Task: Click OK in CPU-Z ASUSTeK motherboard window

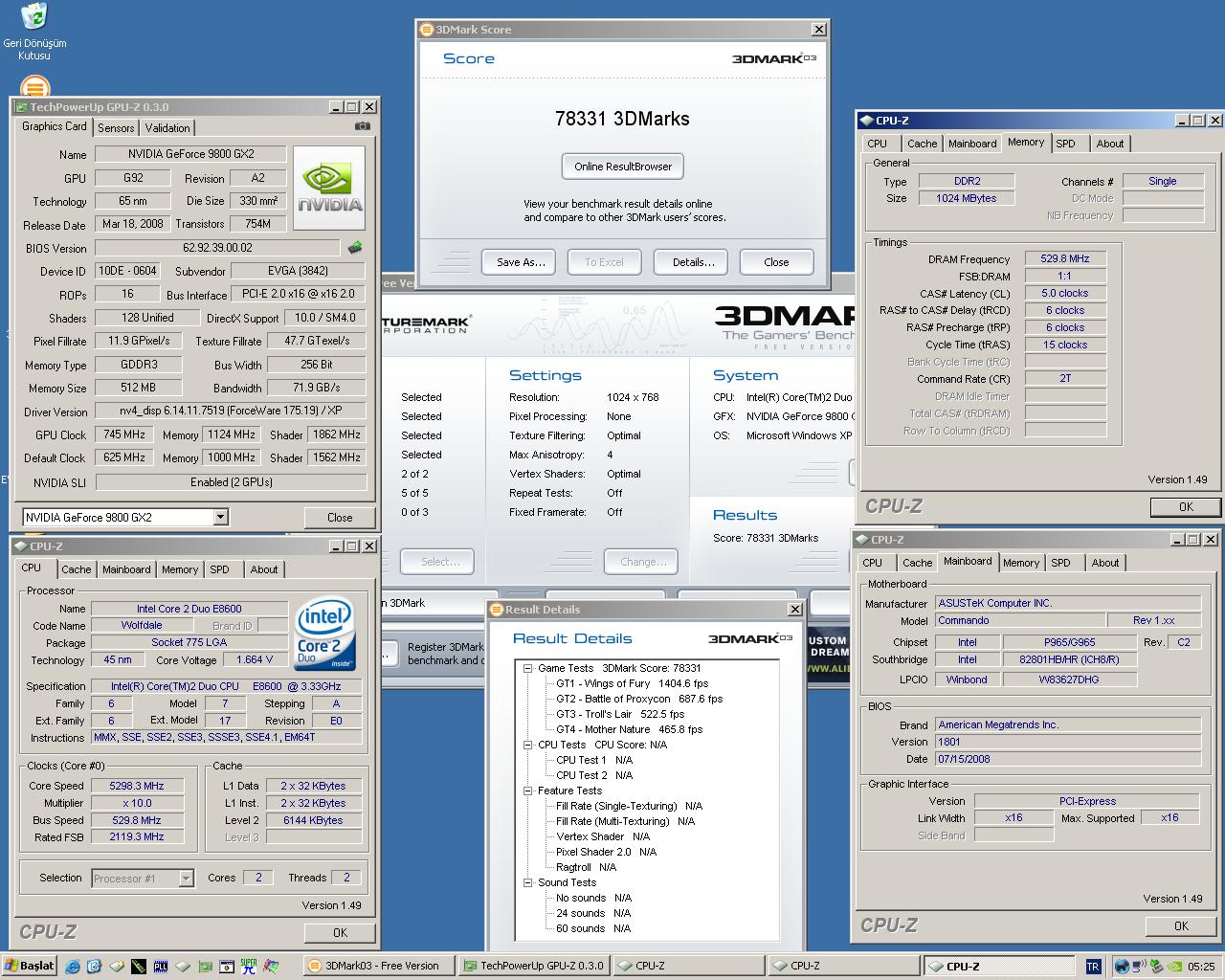Action: pyautogui.click(x=1181, y=925)
